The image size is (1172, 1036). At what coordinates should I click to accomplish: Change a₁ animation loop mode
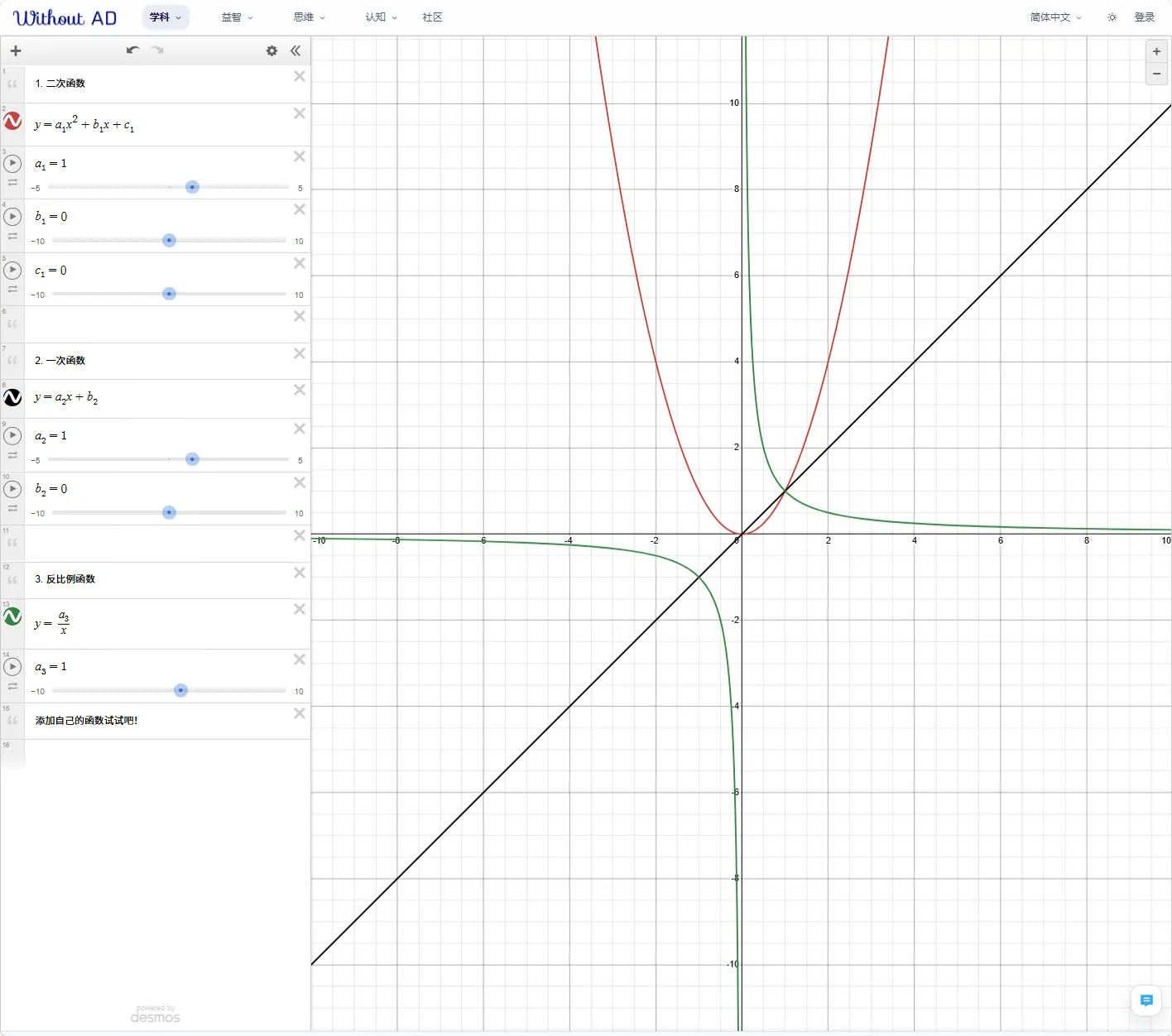click(x=12, y=183)
